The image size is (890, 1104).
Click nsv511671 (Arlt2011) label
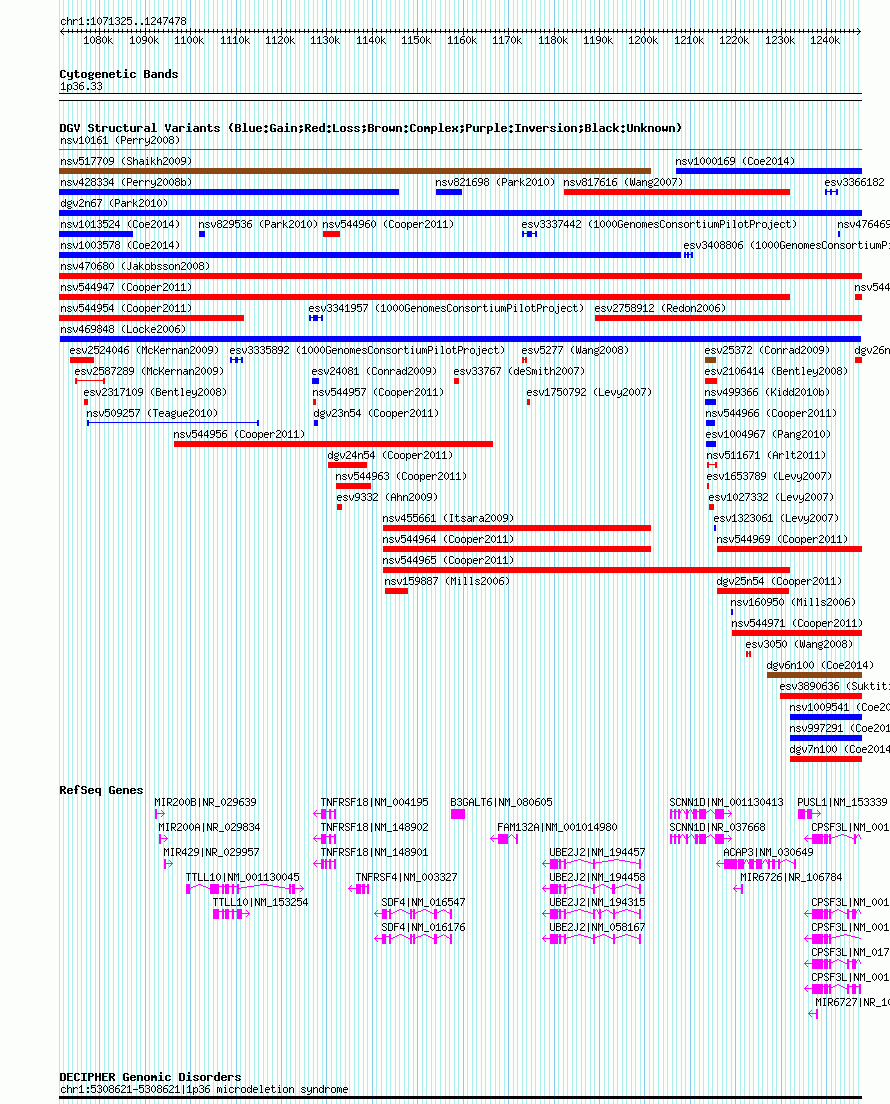tap(766, 456)
